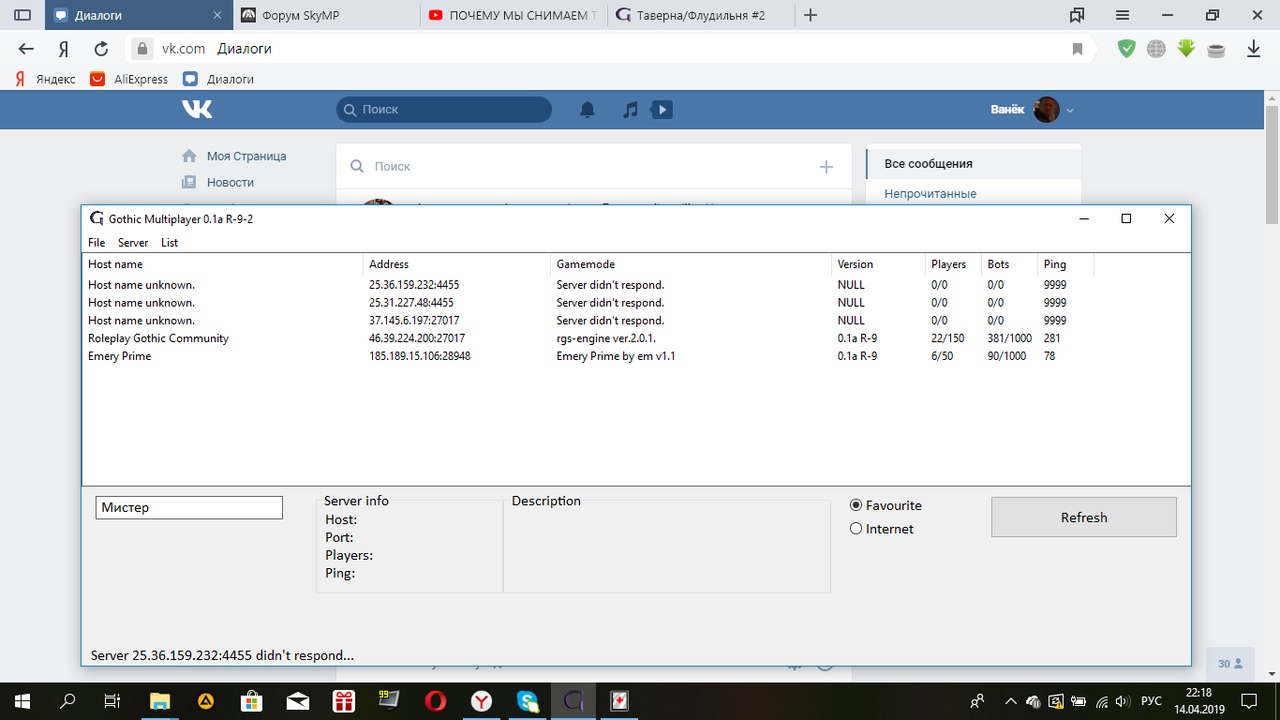Select the Internet radio button
The width and height of the screenshot is (1280, 720).
856,529
